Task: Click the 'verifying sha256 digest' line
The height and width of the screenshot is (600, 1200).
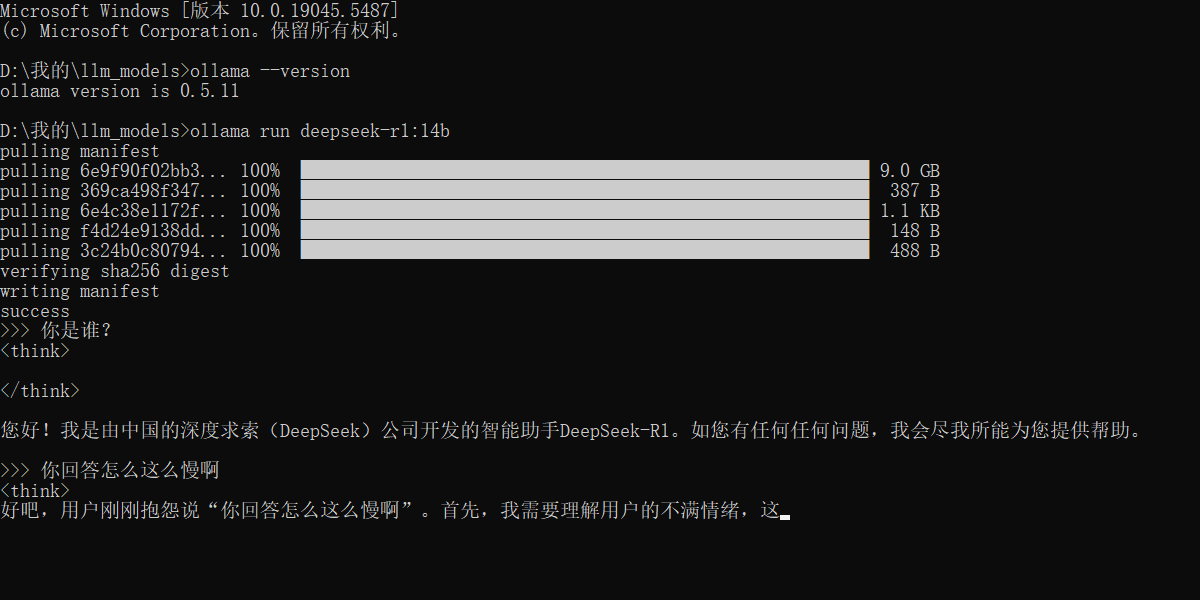Action: pyautogui.click(x=115, y=271)
